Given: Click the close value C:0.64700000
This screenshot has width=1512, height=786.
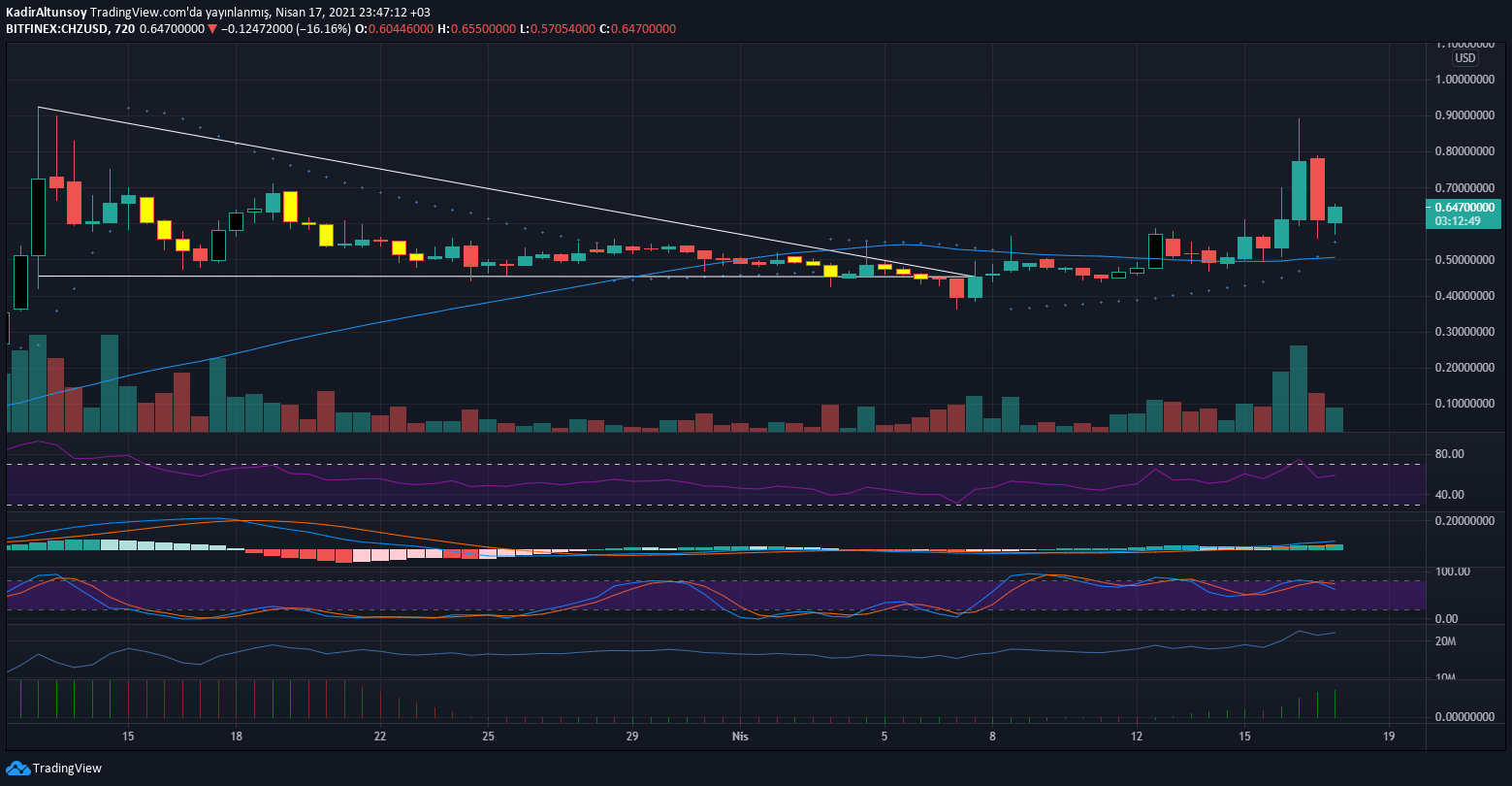Looking at the screenshot, I should click(x=637, y=29).
